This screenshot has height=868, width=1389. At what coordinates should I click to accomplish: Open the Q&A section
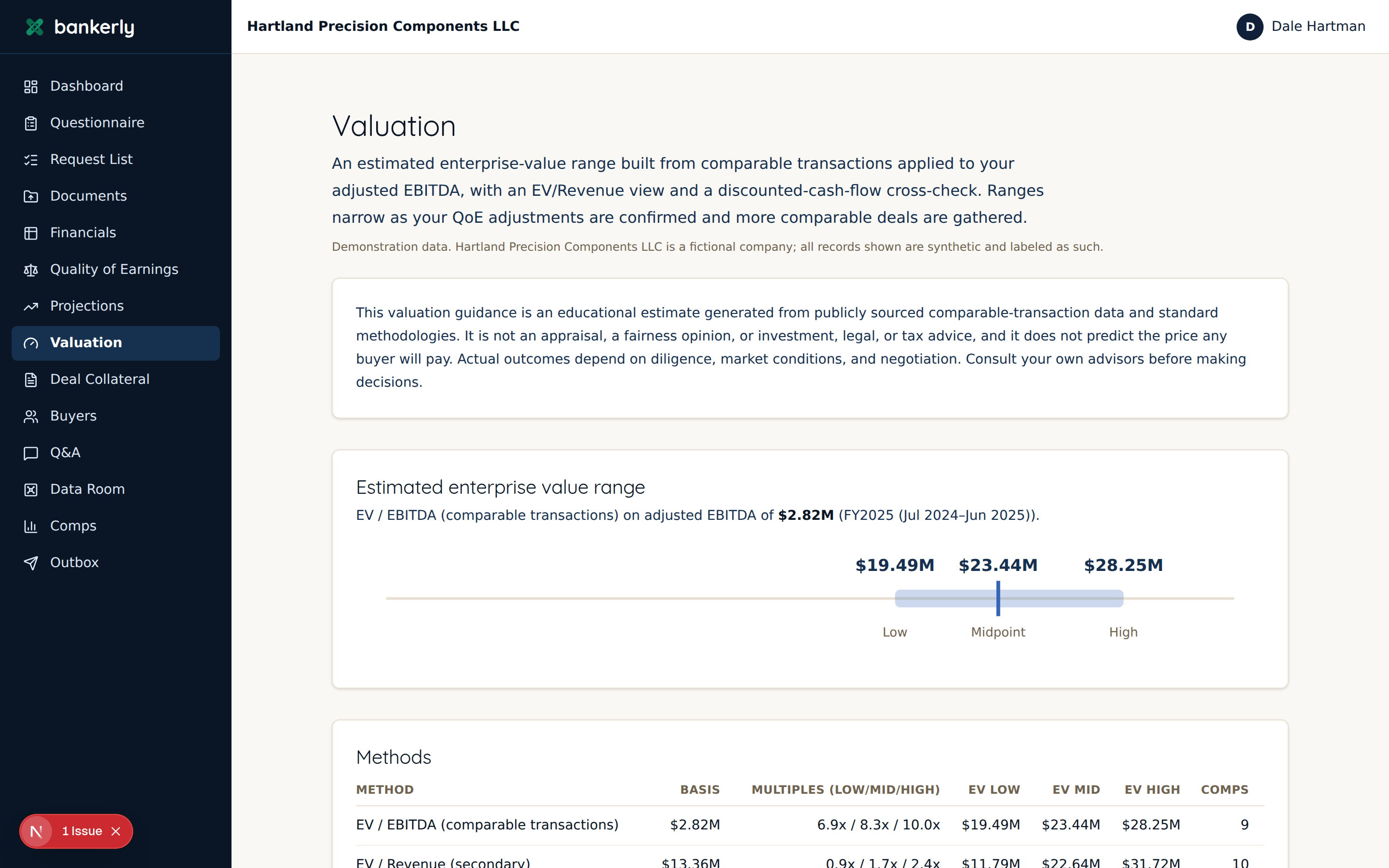pyautogui.click(x=115, y=453)
